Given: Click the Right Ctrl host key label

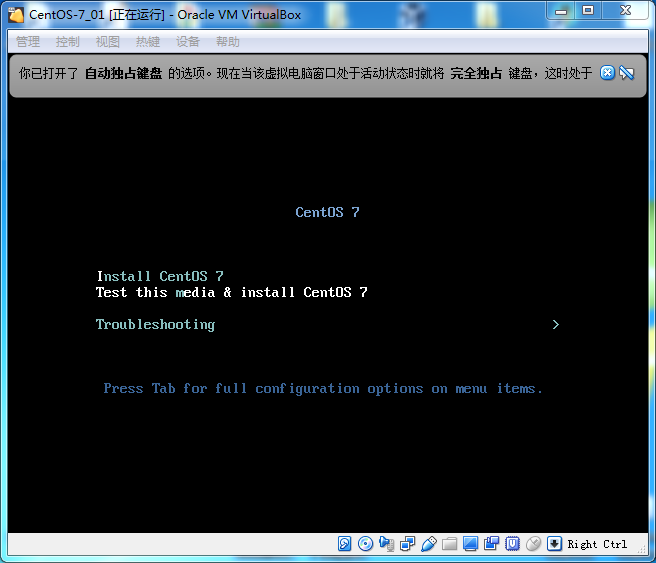Looking at the screenshot, I should [597, 544].
